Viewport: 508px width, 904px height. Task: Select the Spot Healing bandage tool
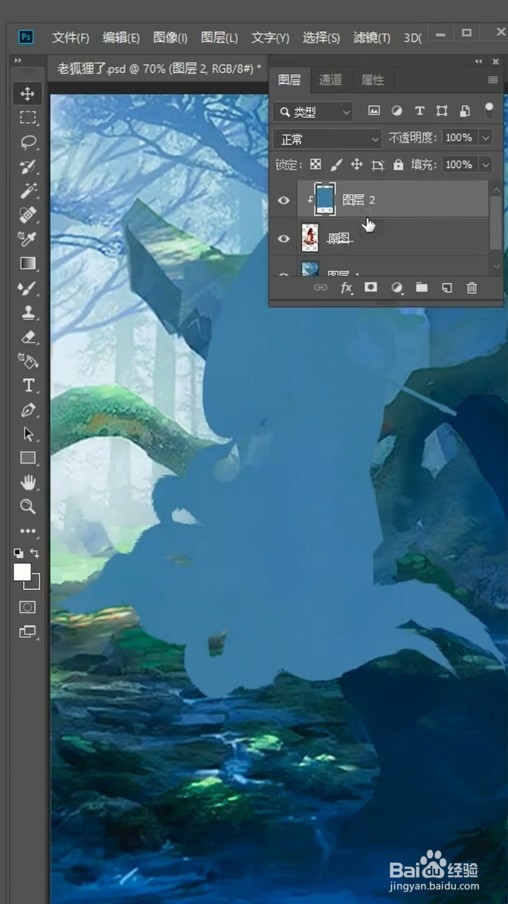tap(28, 215)
